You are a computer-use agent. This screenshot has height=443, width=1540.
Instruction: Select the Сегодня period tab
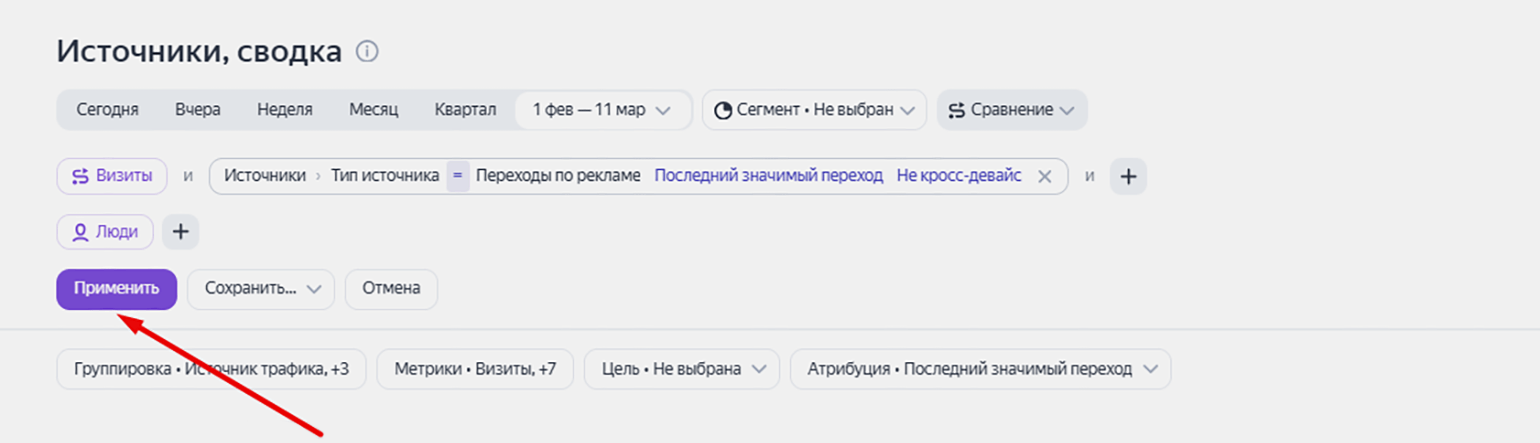click(x=107, y=110)
